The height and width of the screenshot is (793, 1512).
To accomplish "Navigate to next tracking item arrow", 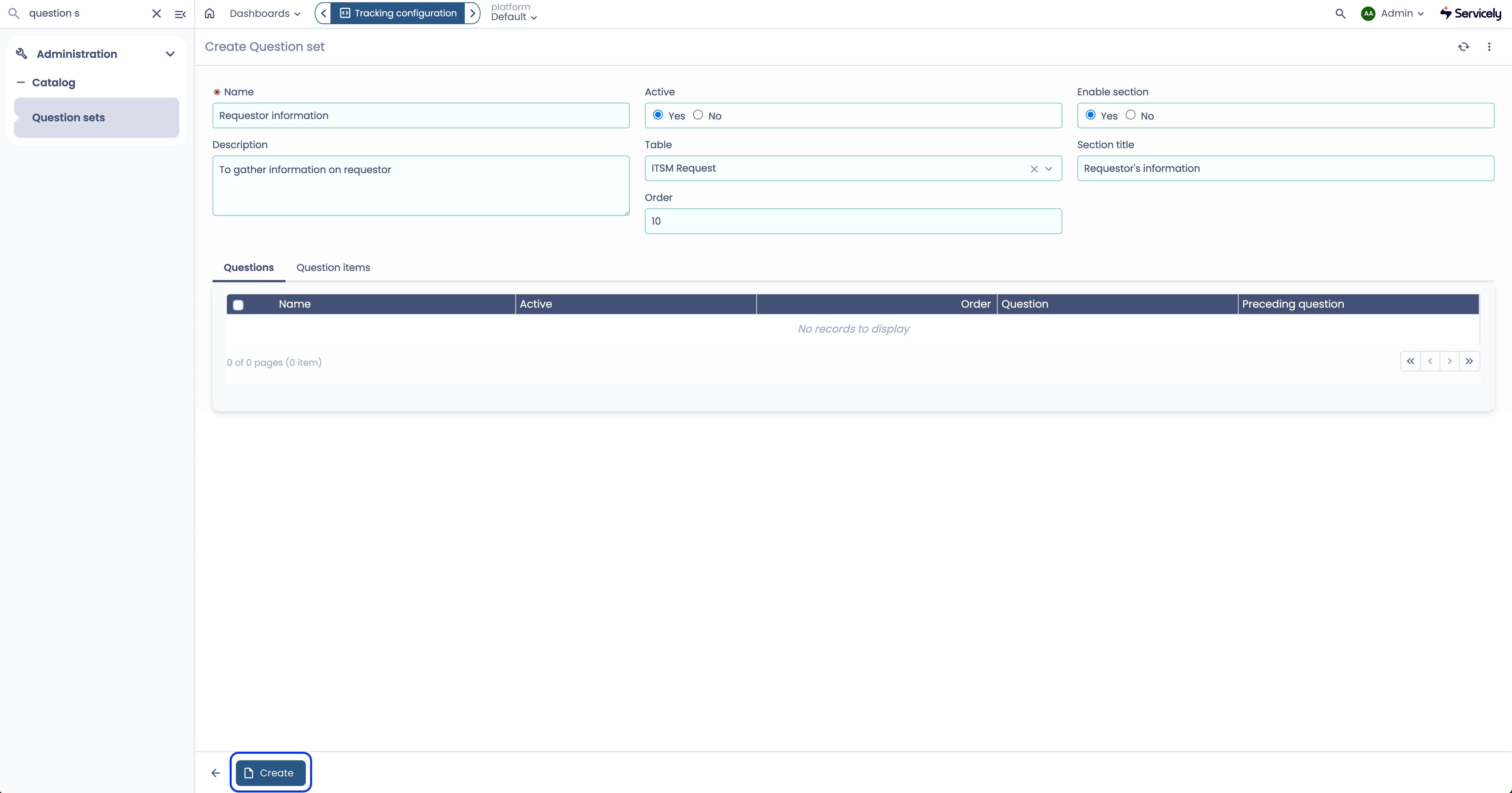I will 473,13.
